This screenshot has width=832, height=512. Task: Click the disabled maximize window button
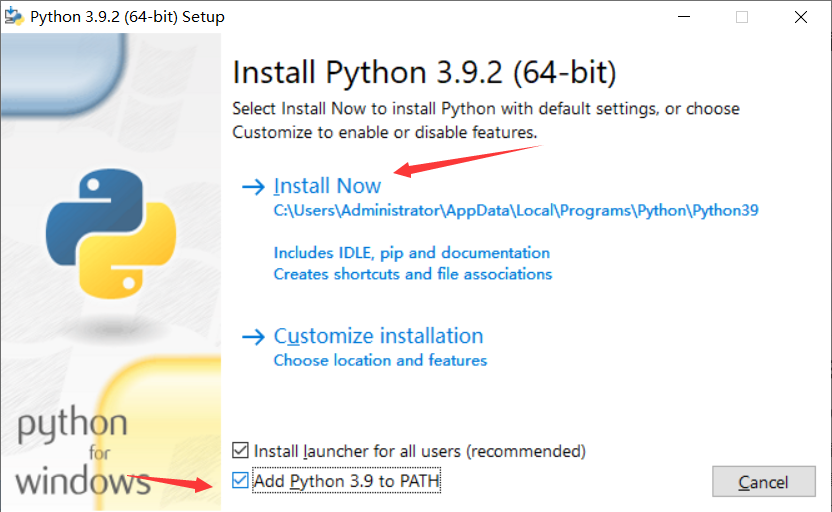(x=742, y=17)
